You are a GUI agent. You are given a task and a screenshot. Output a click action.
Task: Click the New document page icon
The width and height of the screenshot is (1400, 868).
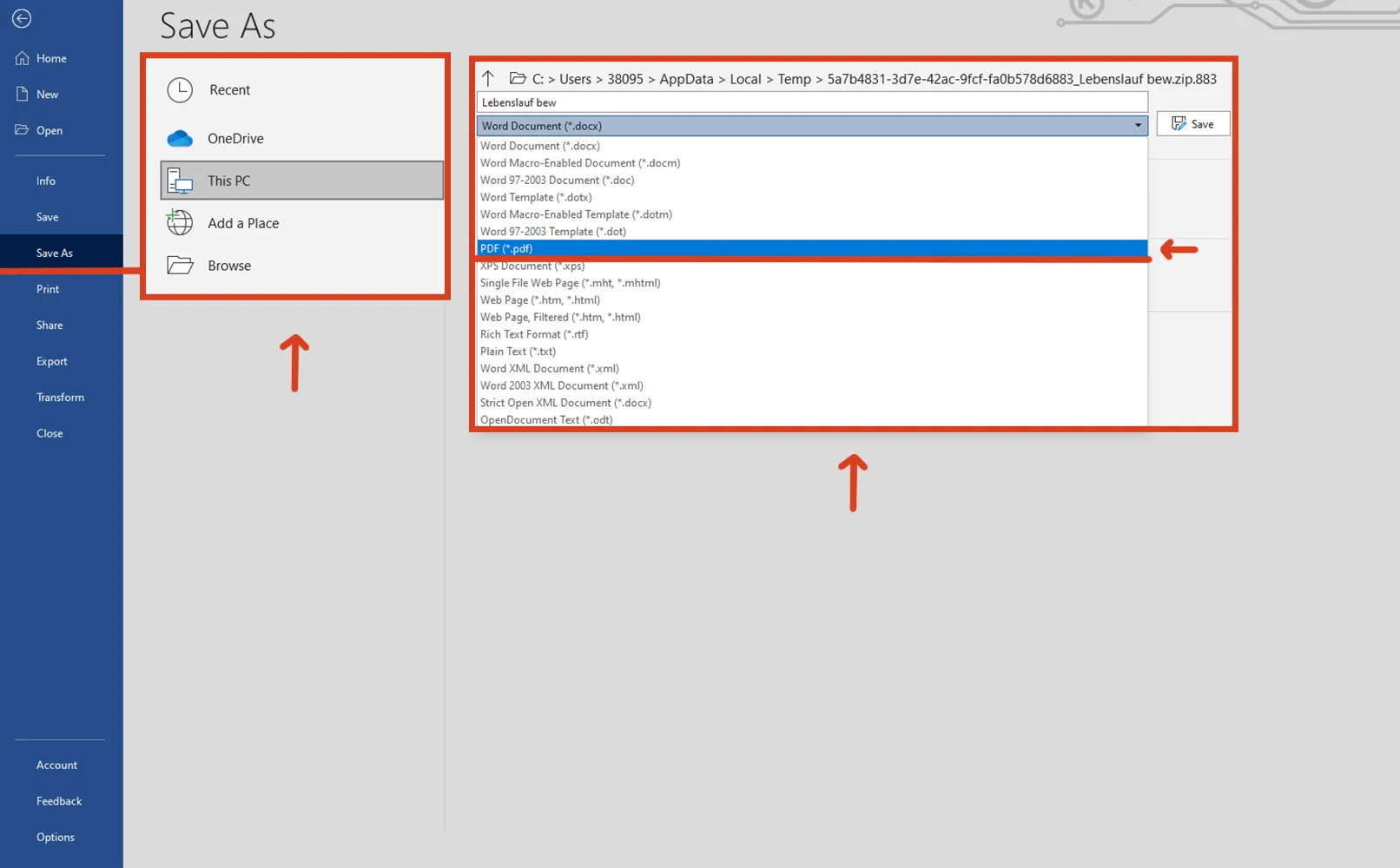tap(22, 94)
